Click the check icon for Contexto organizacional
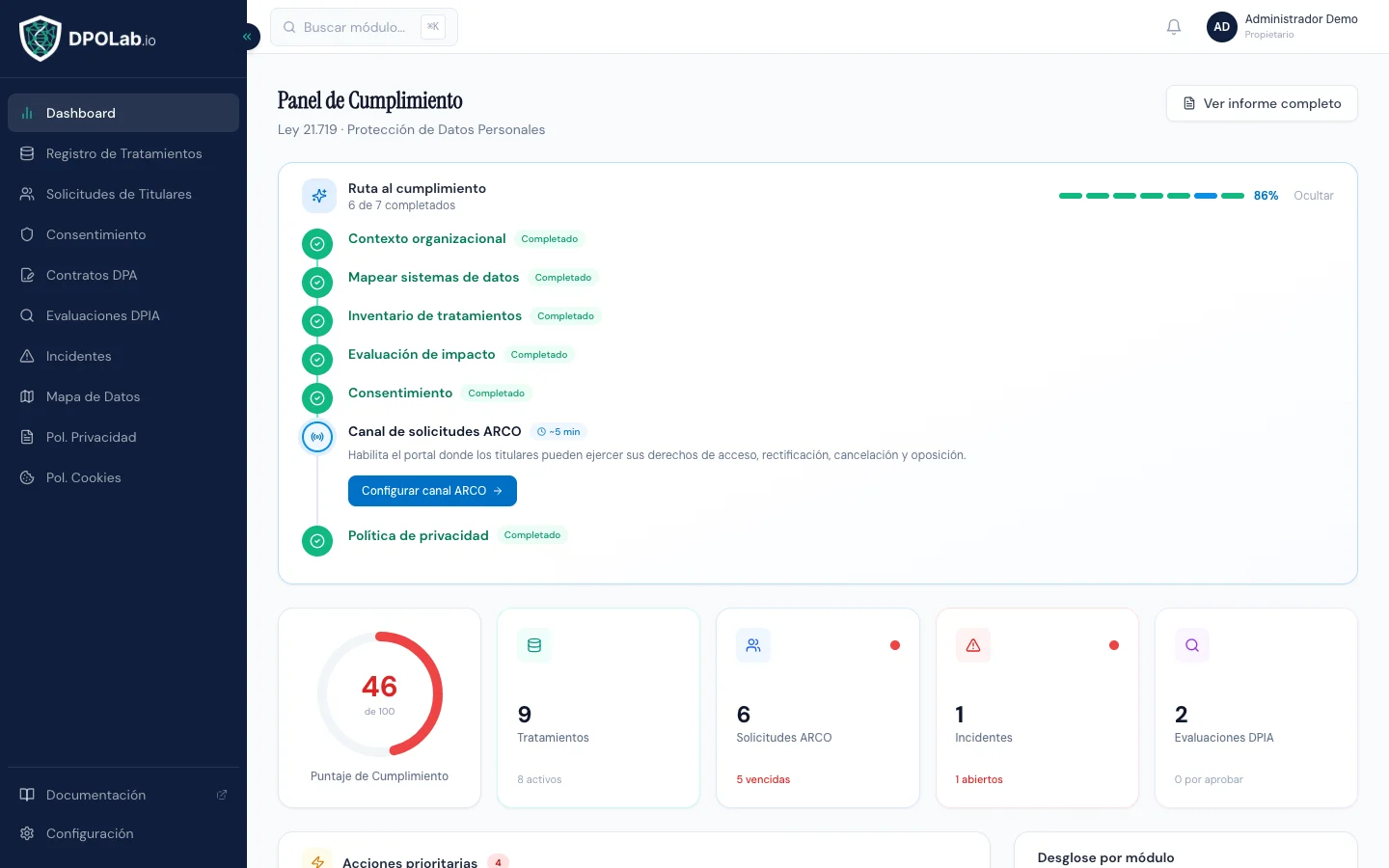1389x868 pixels. click(317, 244)
